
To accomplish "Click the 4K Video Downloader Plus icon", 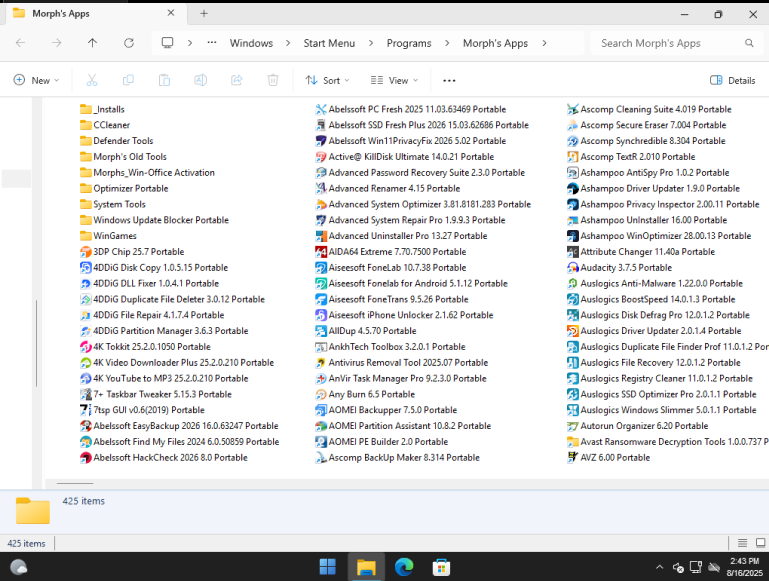I will [x=86, y=363].
